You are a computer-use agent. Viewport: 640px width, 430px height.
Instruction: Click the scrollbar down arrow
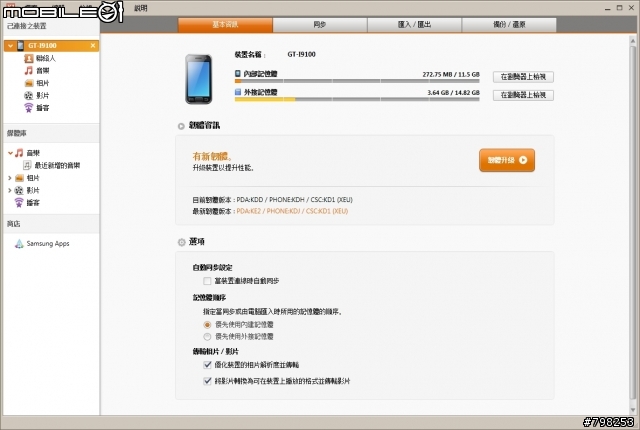(633, 410)
